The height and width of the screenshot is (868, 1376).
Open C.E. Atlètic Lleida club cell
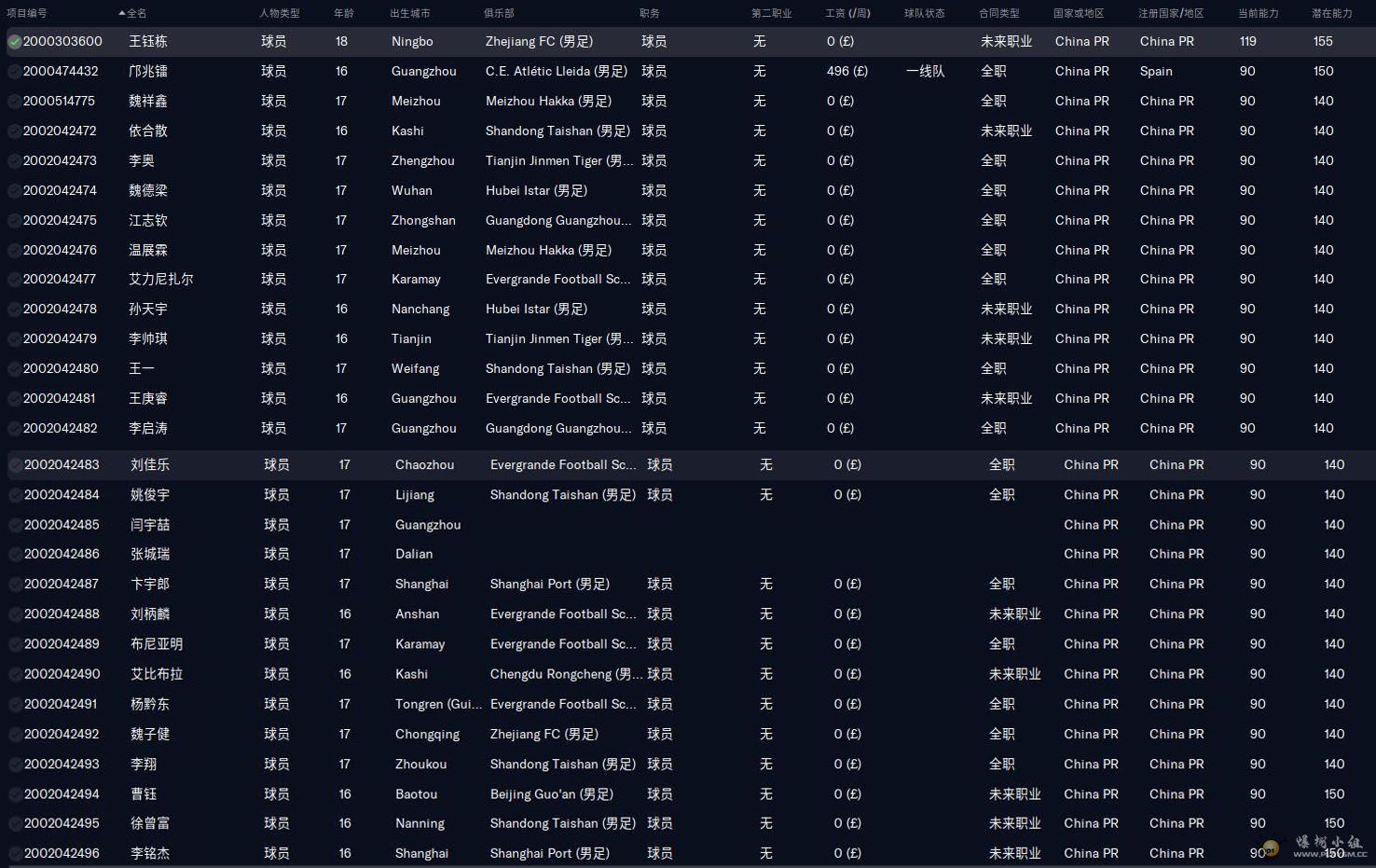coord(556,72)
